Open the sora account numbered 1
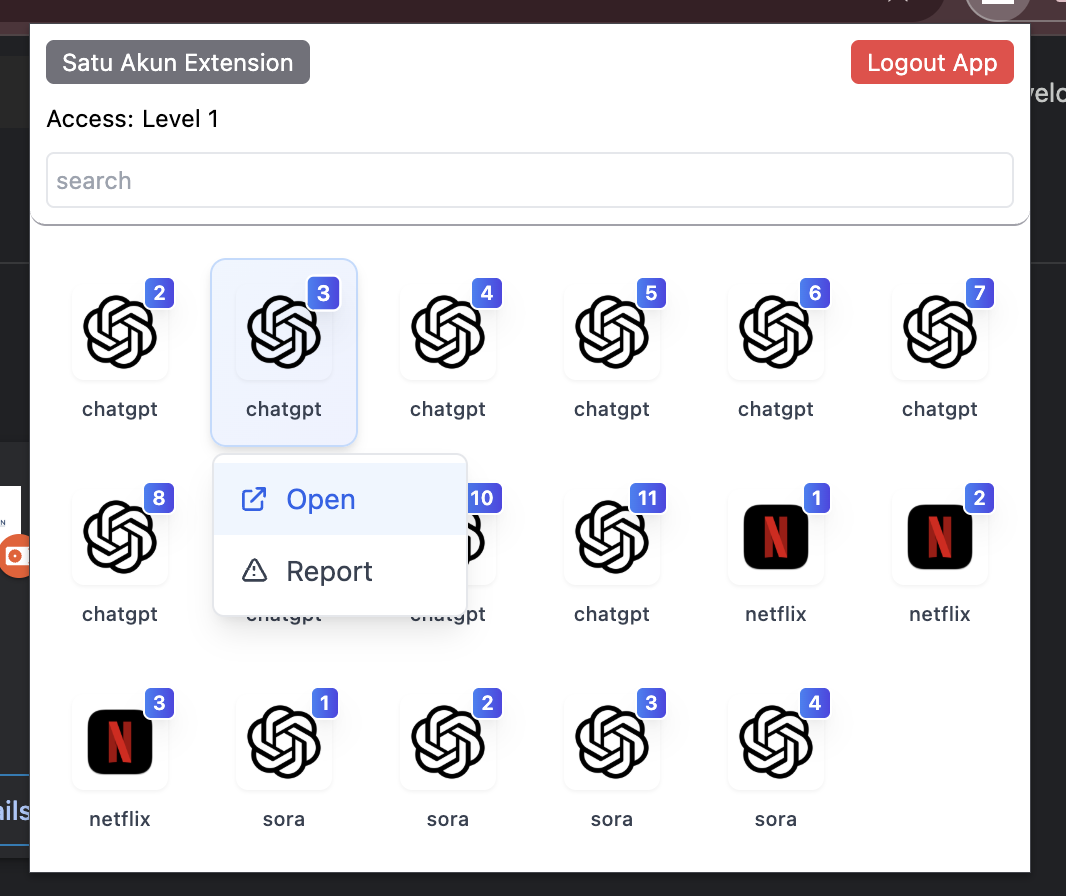 click(x=283, y=763)
